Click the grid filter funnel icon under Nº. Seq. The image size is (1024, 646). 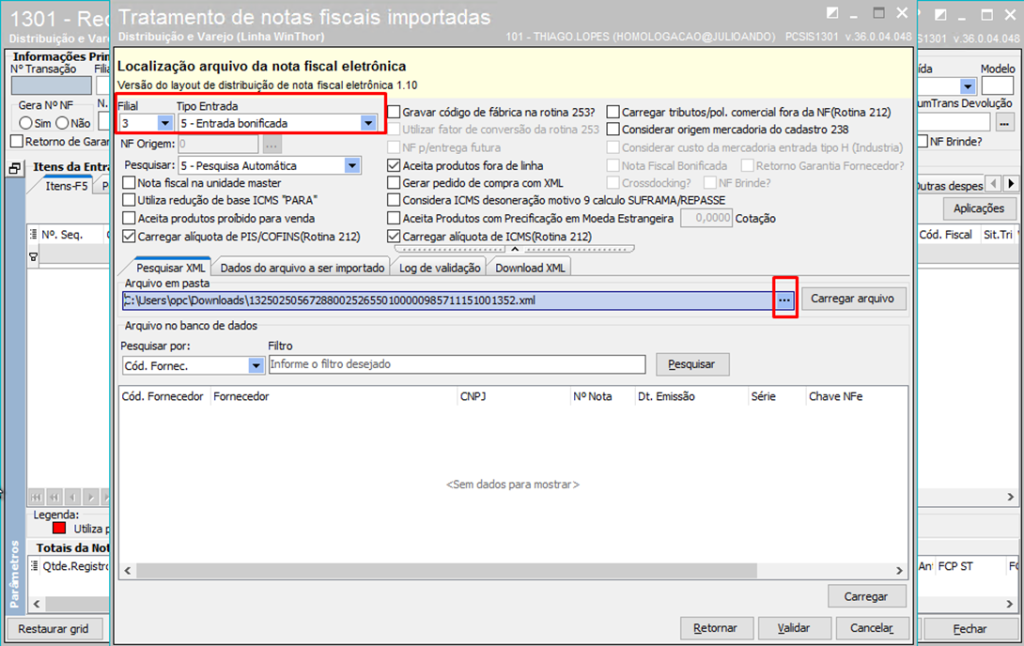pos(33,258)
